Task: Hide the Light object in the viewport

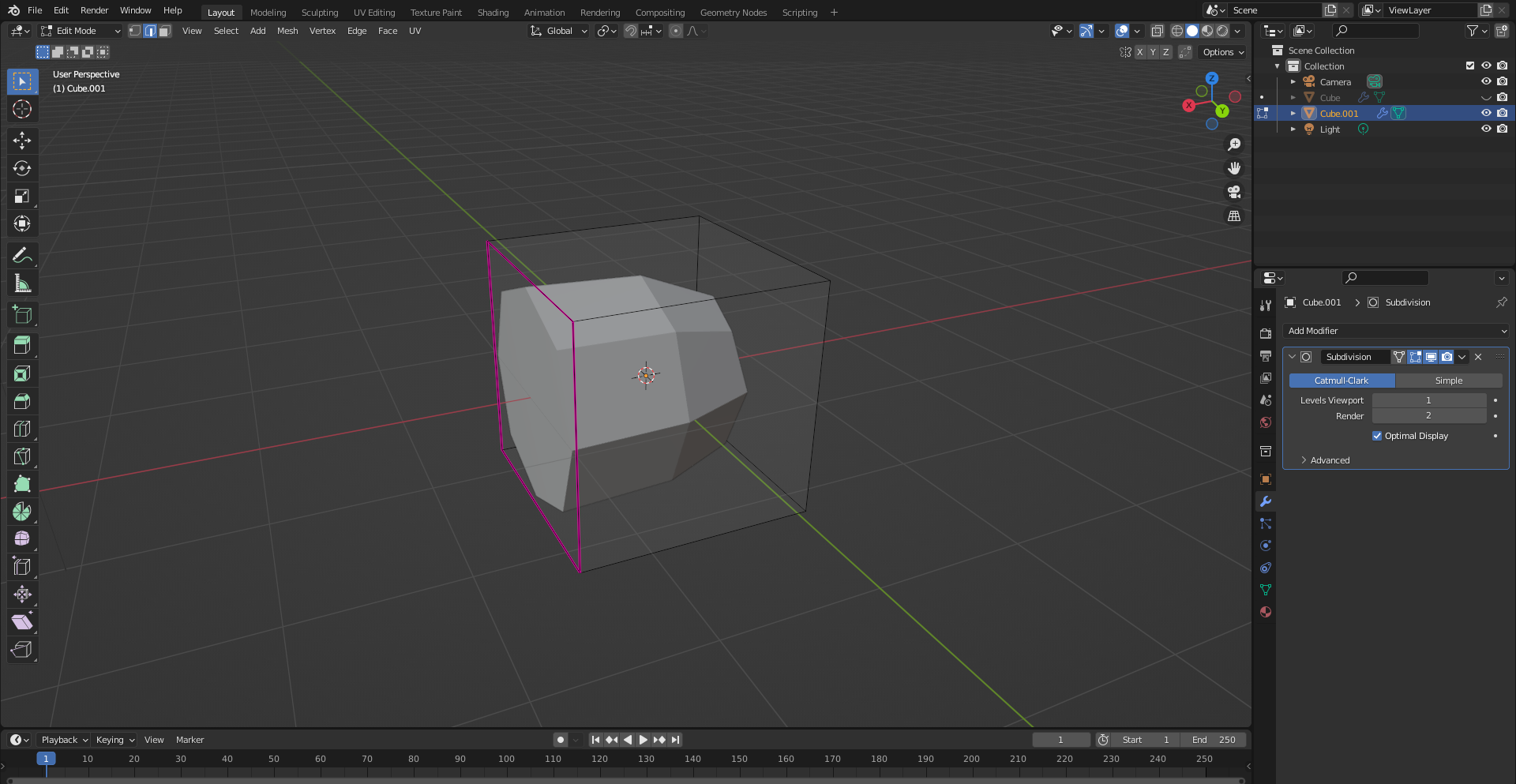Action: click(x=1486, y=129)
